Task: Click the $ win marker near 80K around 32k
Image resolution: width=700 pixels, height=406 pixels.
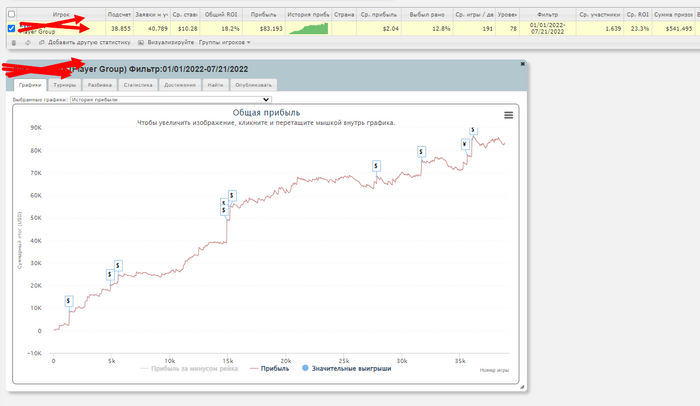Action: pyautogui.click(x=421, y=152)
